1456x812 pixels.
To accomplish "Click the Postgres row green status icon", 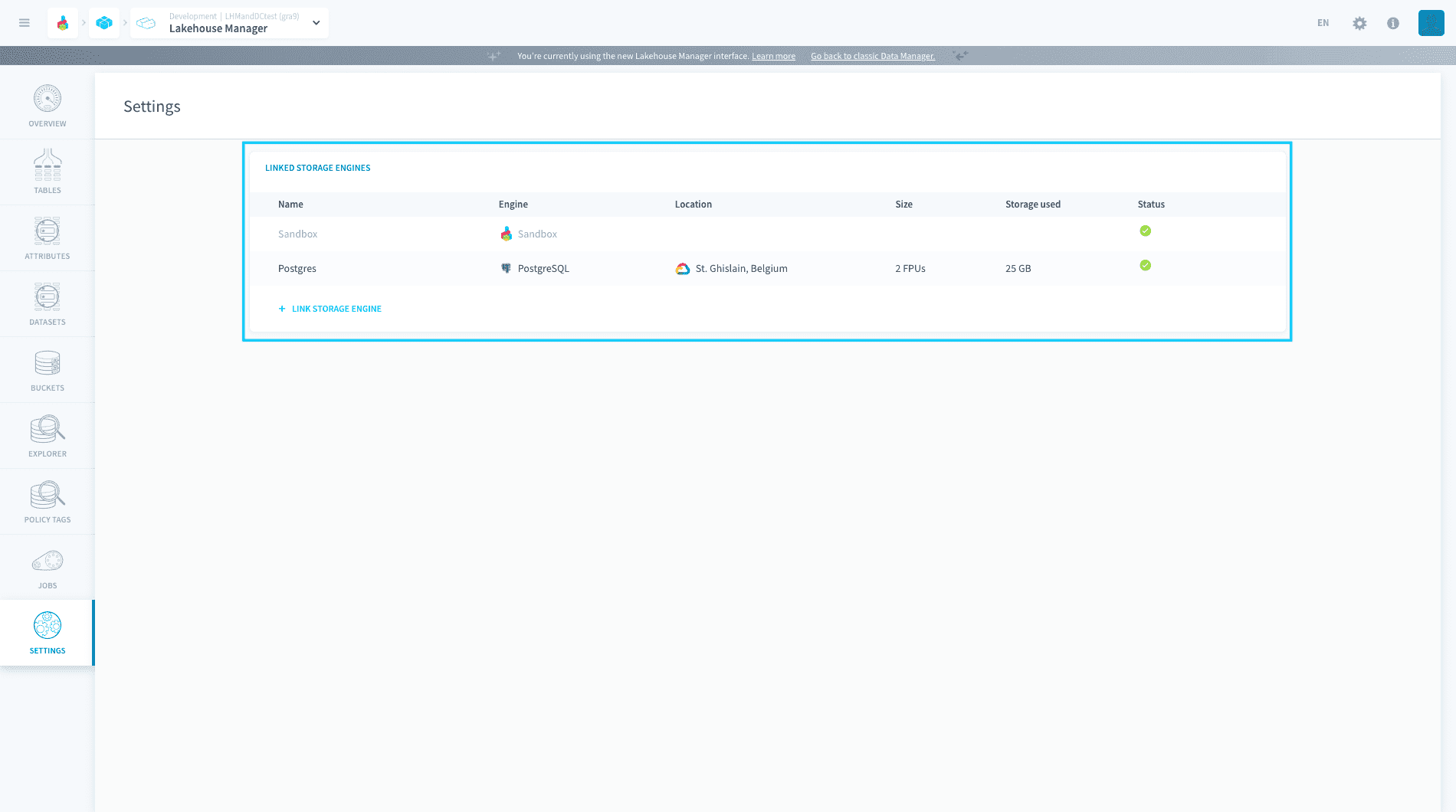I will (1145, 265).
